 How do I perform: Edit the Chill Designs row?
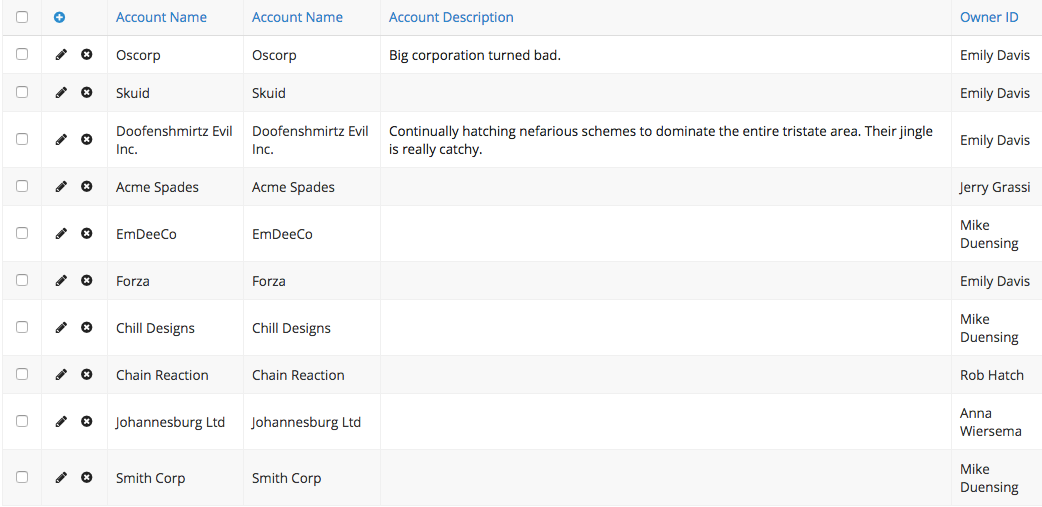[61, 328]
